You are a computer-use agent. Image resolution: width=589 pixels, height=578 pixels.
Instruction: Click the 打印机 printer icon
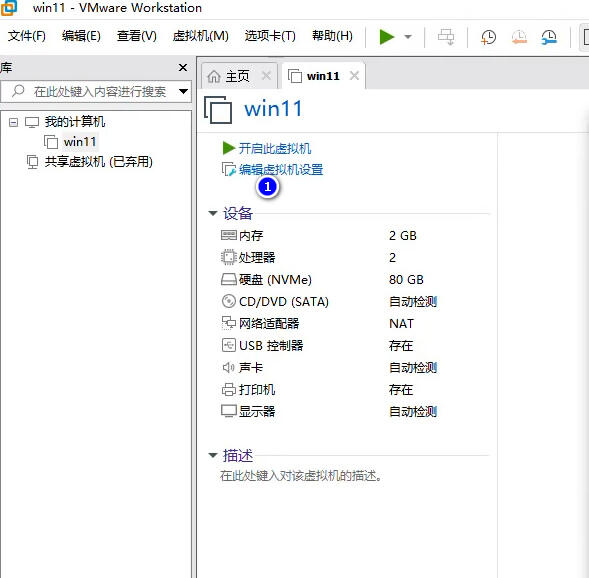click(x=228, y=389)
